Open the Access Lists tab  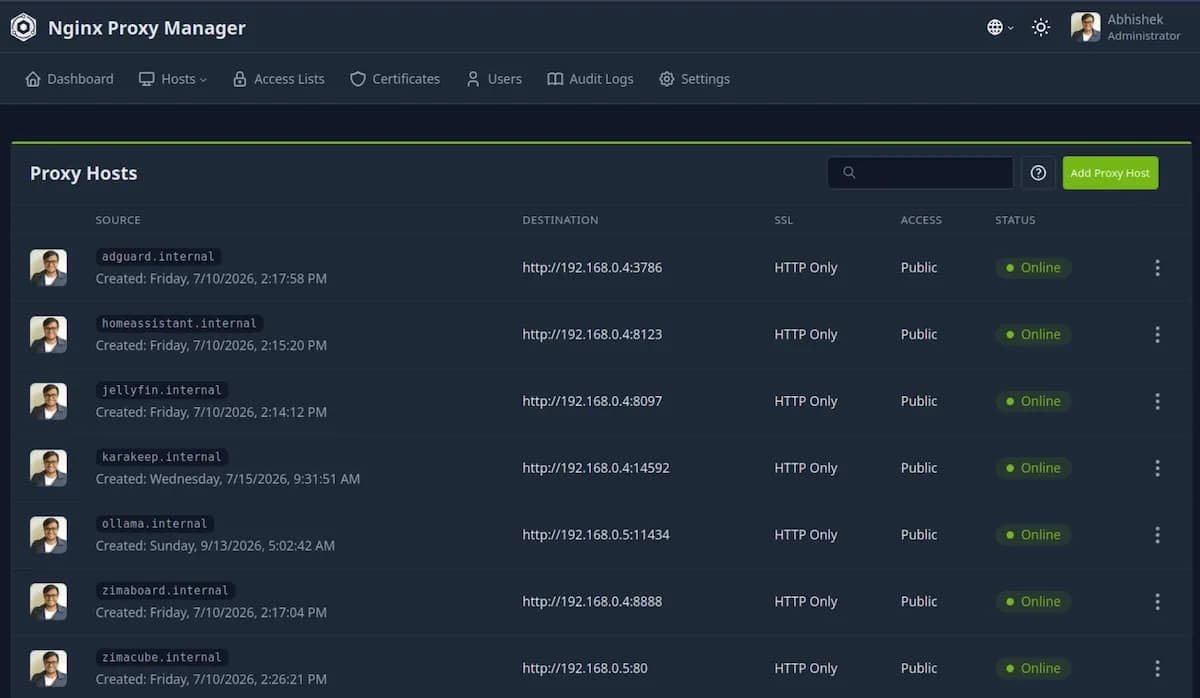278,79
